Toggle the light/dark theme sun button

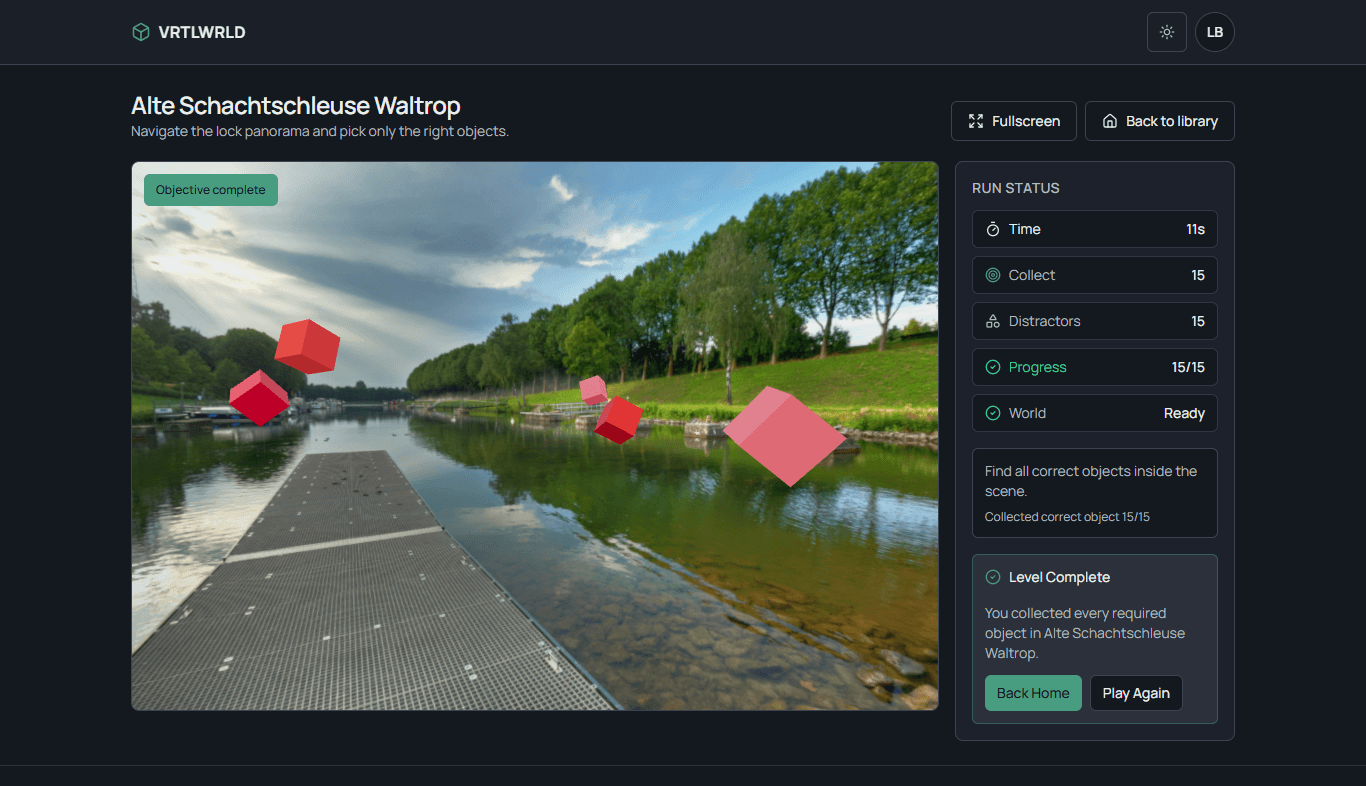[x=1166, y=32]
